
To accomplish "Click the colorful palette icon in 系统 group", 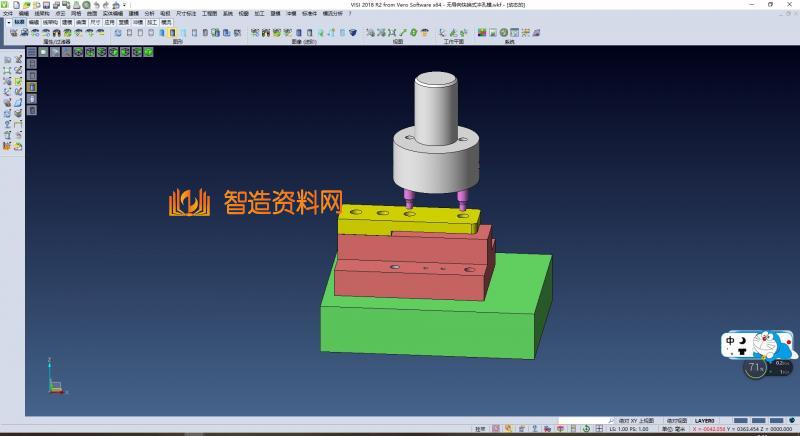I will [482, 33].
